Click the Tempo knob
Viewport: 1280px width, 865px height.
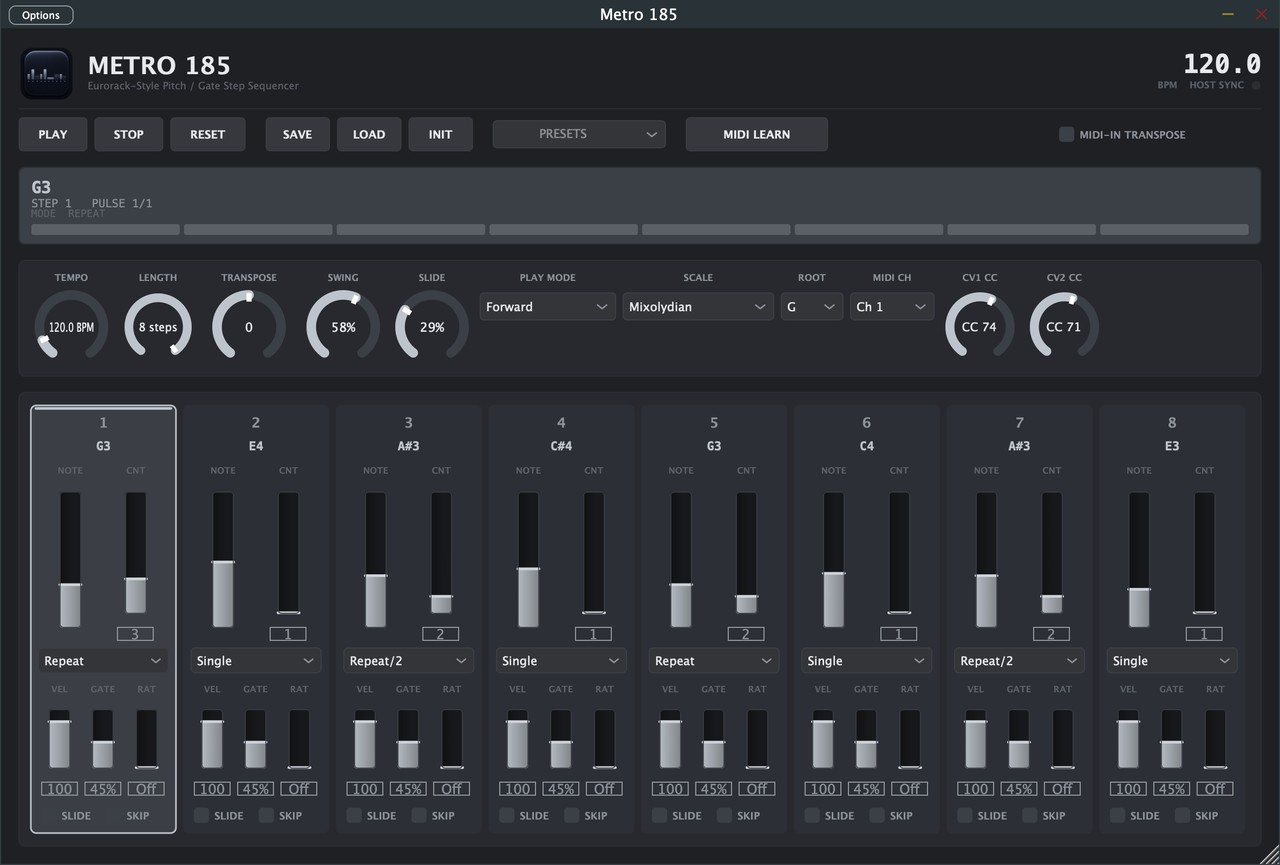71,326
